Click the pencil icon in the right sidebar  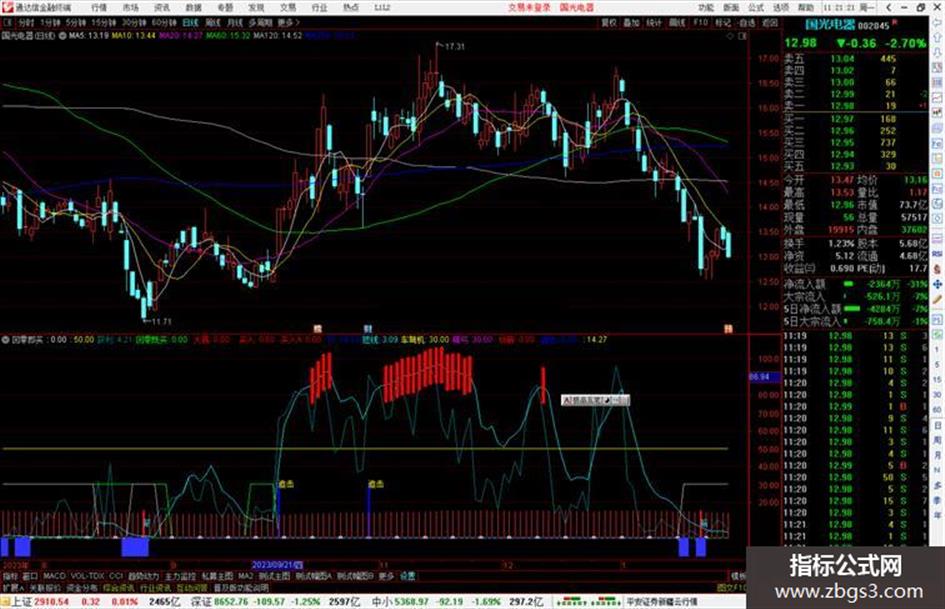[937, 299]
